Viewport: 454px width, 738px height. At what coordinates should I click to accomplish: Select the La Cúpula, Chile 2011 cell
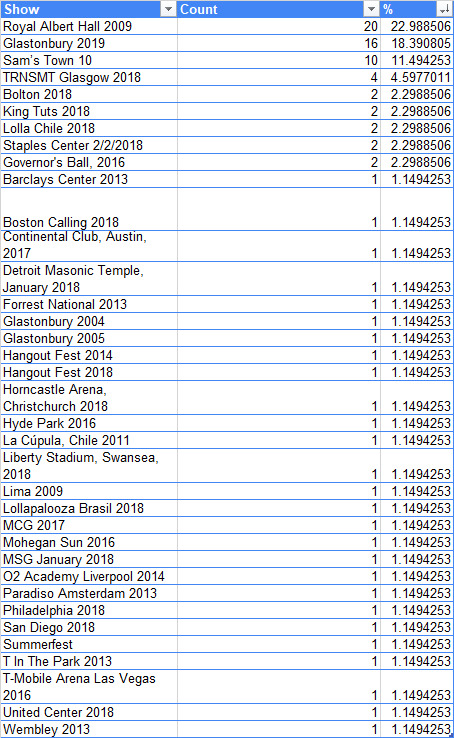coord(89,440)
